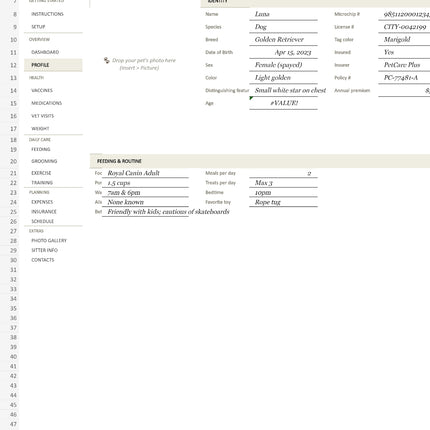430x430 pixels.
Task: Open the Weight tracker link
Action: 40,129
